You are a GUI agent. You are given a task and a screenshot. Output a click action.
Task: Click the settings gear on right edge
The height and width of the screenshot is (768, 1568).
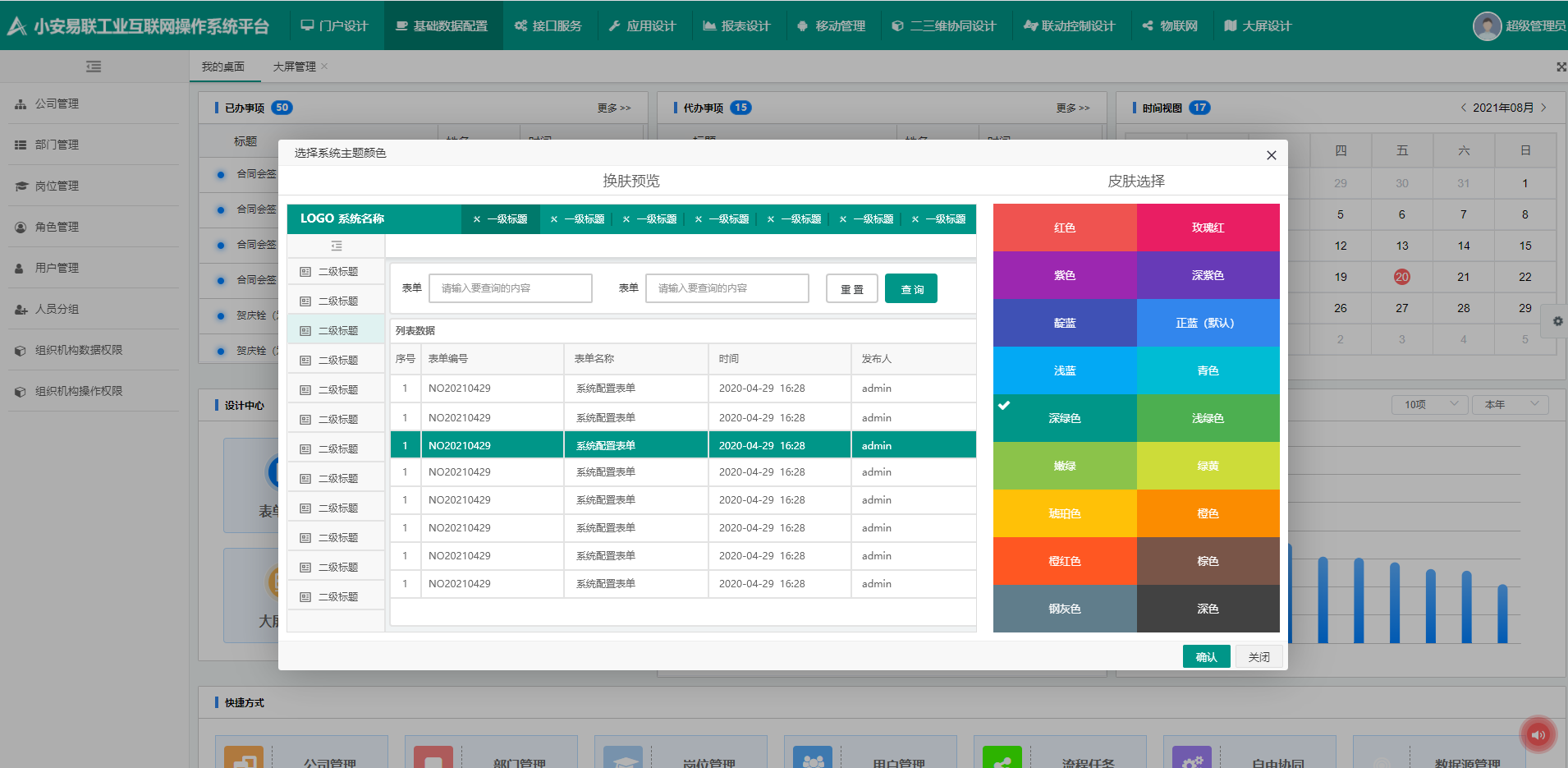click(x=1557, y=322)
